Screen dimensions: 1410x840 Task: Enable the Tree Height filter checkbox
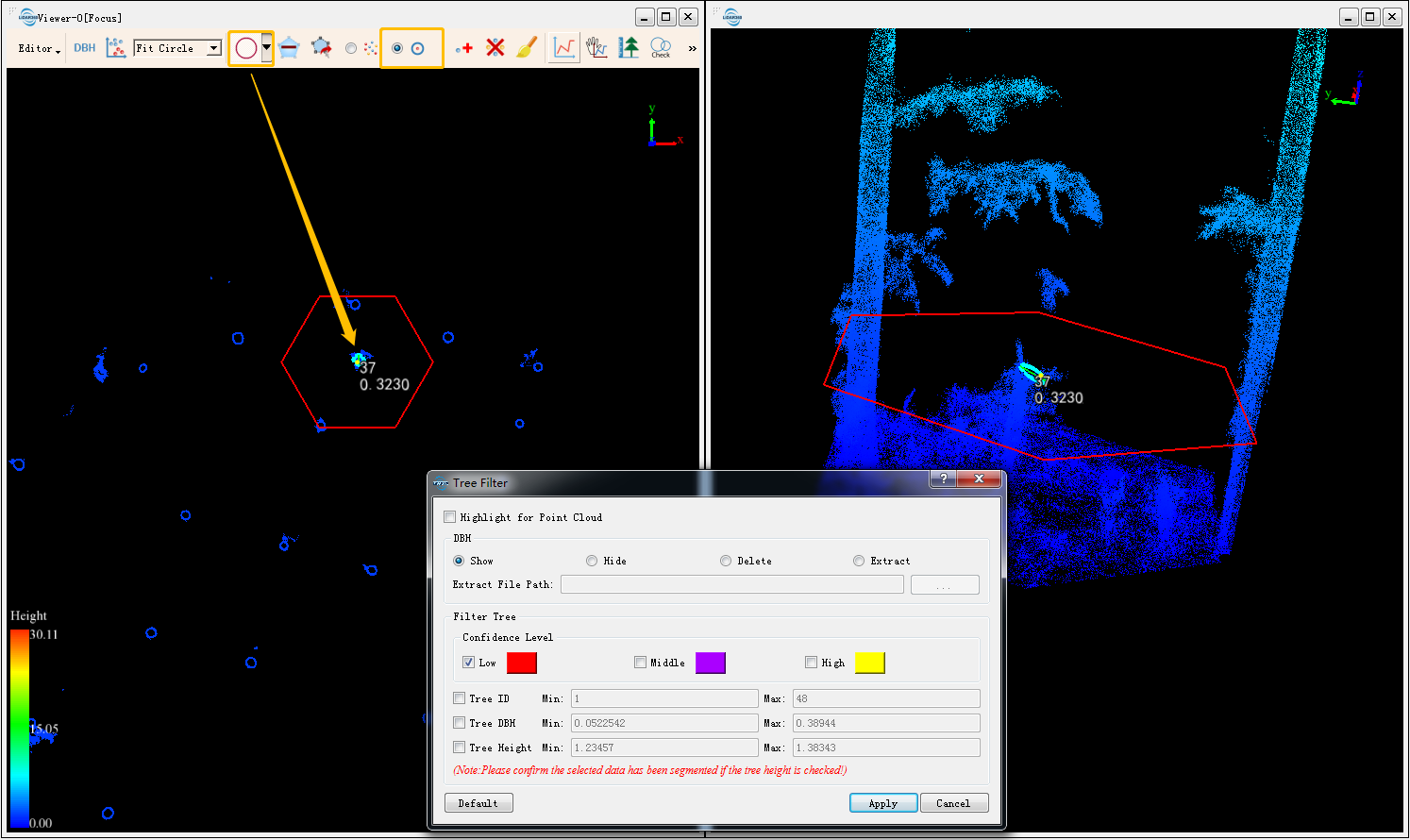[459, 748]
